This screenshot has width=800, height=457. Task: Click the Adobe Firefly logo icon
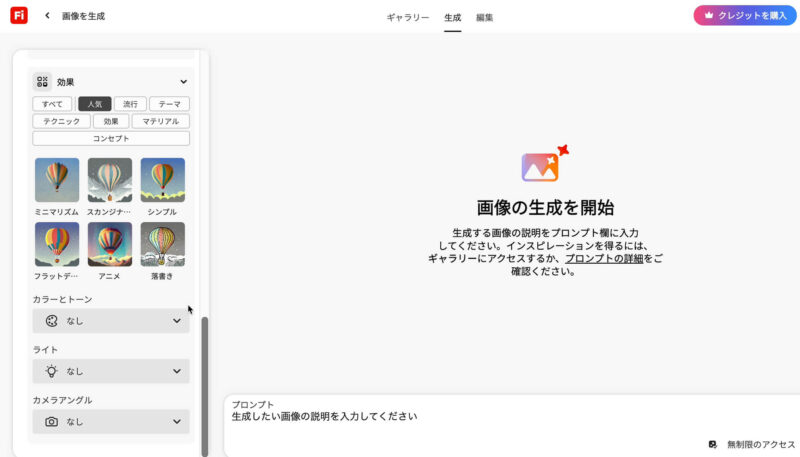tap(19, 15)
